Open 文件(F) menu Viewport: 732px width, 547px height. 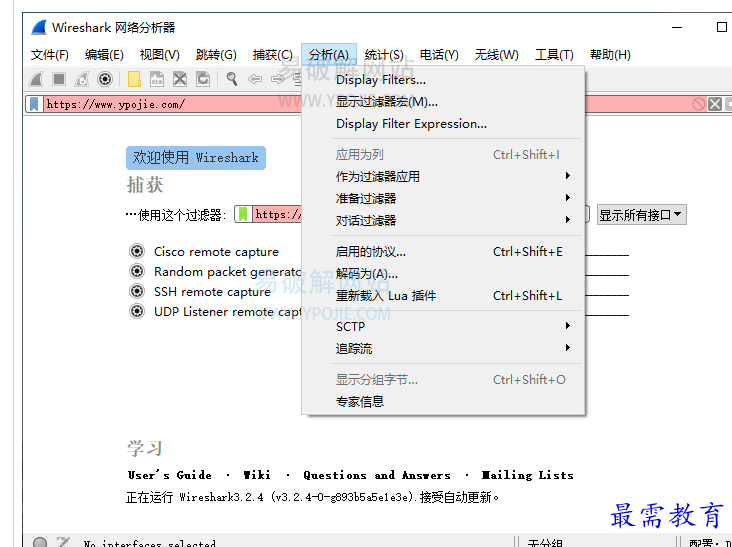(49, 55)
